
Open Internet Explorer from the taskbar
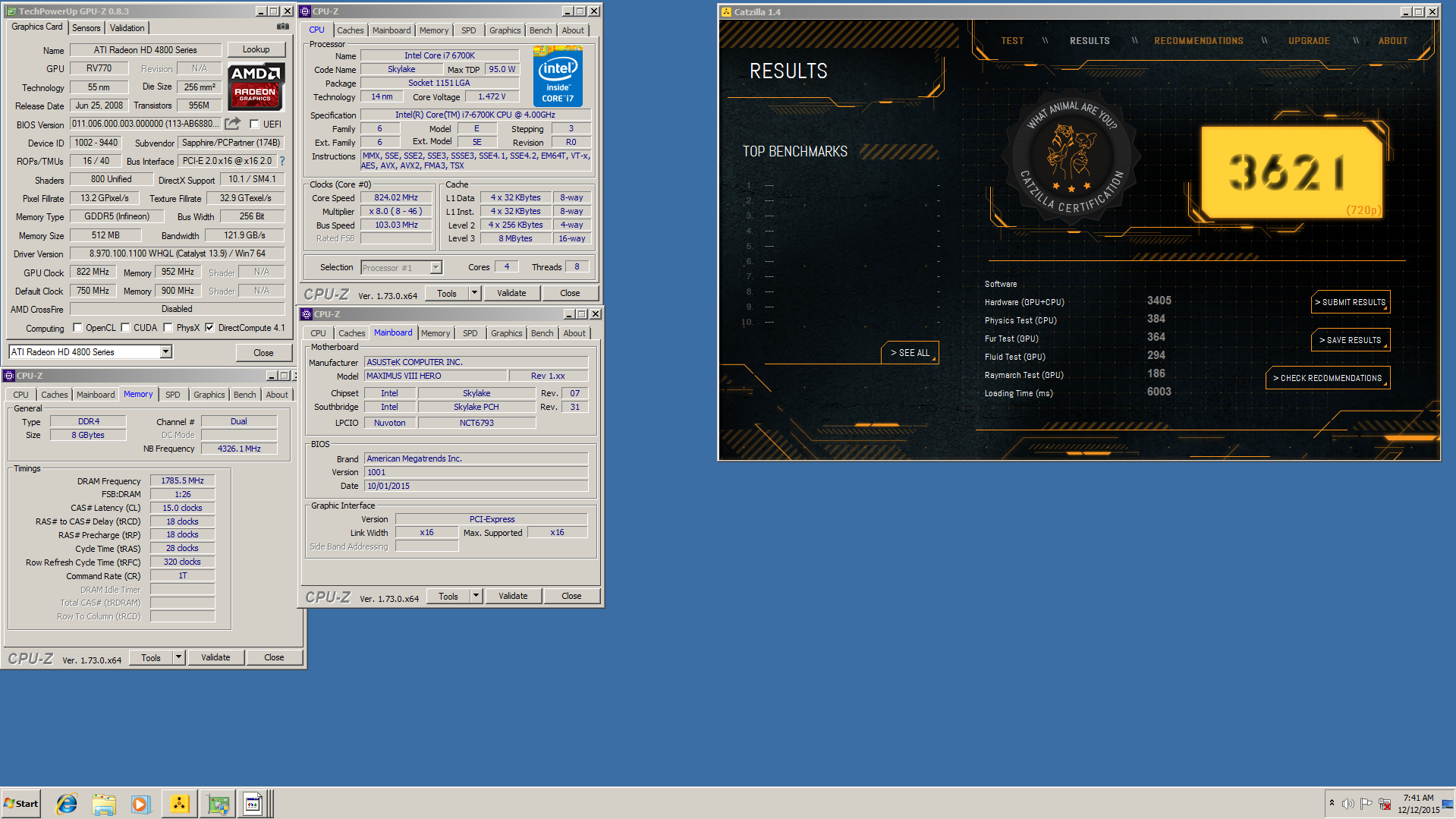click(x=67, y=804)
